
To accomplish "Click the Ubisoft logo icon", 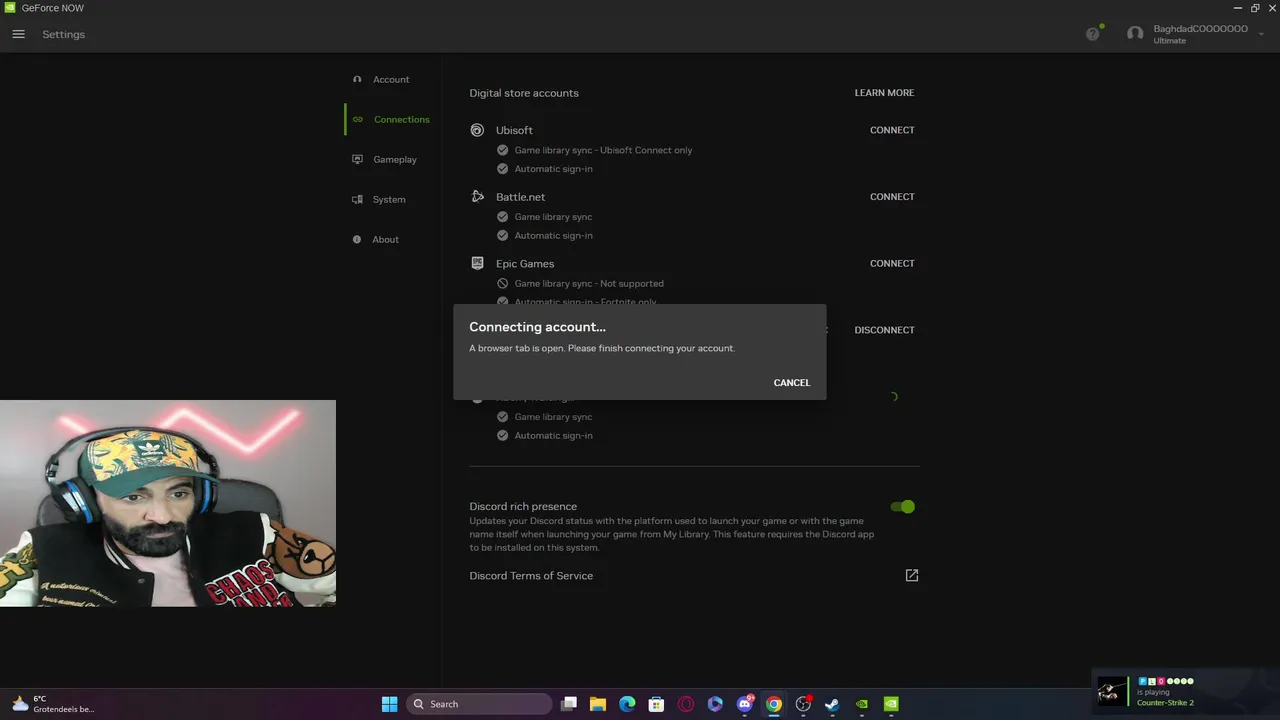I will coord(477,130).
